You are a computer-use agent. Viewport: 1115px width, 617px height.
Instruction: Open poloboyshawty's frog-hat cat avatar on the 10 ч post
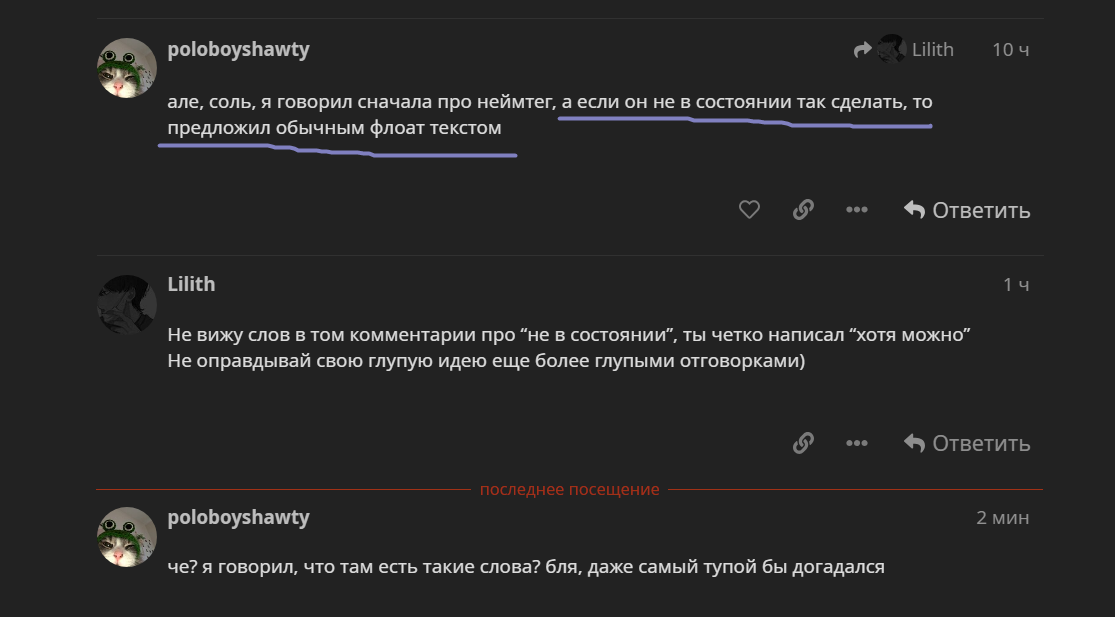[x=127, y=68]
